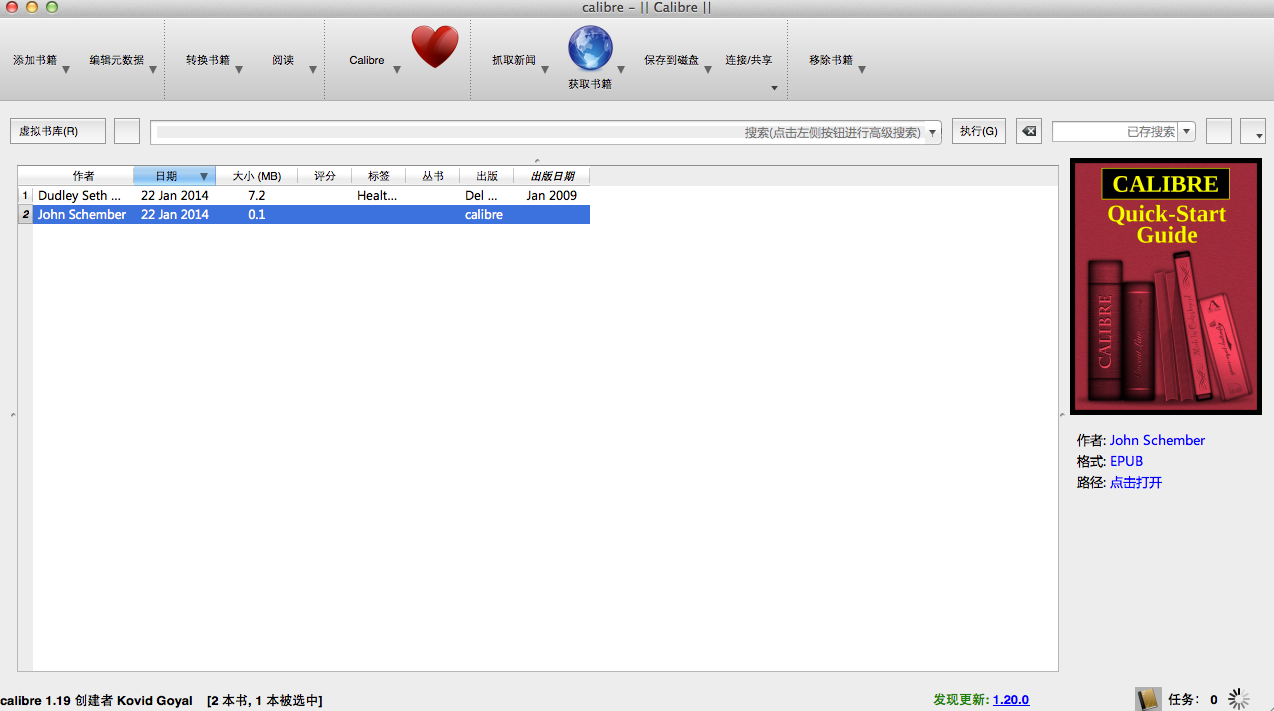Open the search history dropdown arrow
Image resolution: width=1274 pixels, height=711 pixels.
(x=933, y=132)
